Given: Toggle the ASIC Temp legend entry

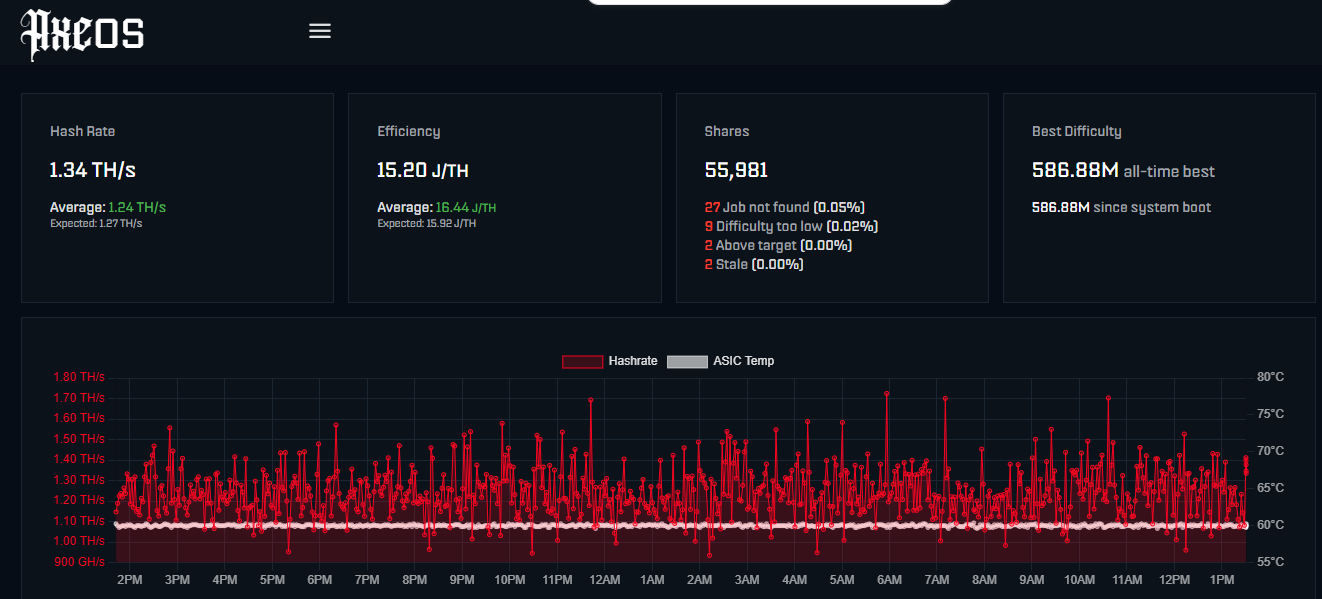Looking at the screenshot, I should coord(743,361).
